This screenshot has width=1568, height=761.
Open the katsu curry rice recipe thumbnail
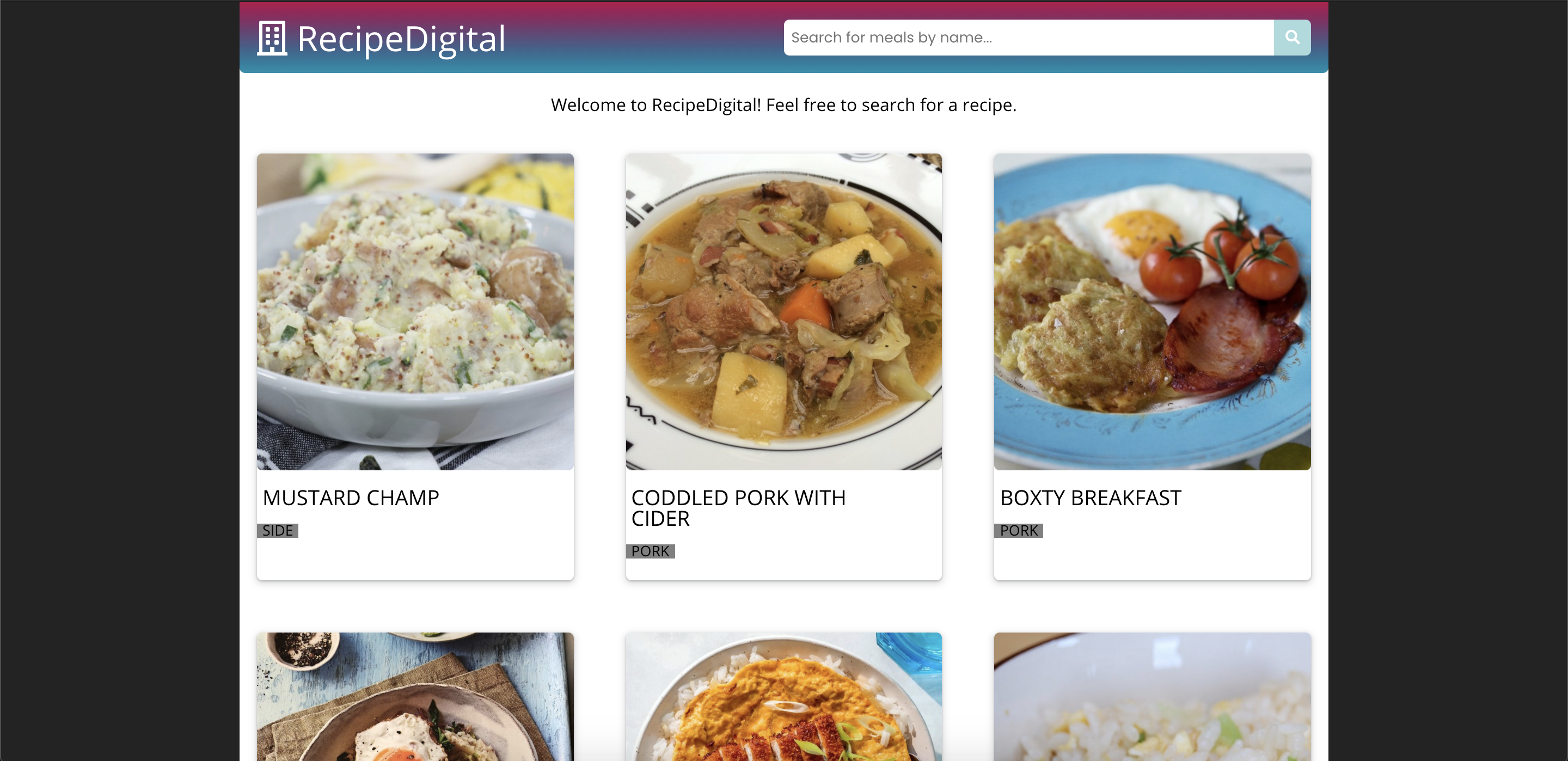[x=783, y=696]
